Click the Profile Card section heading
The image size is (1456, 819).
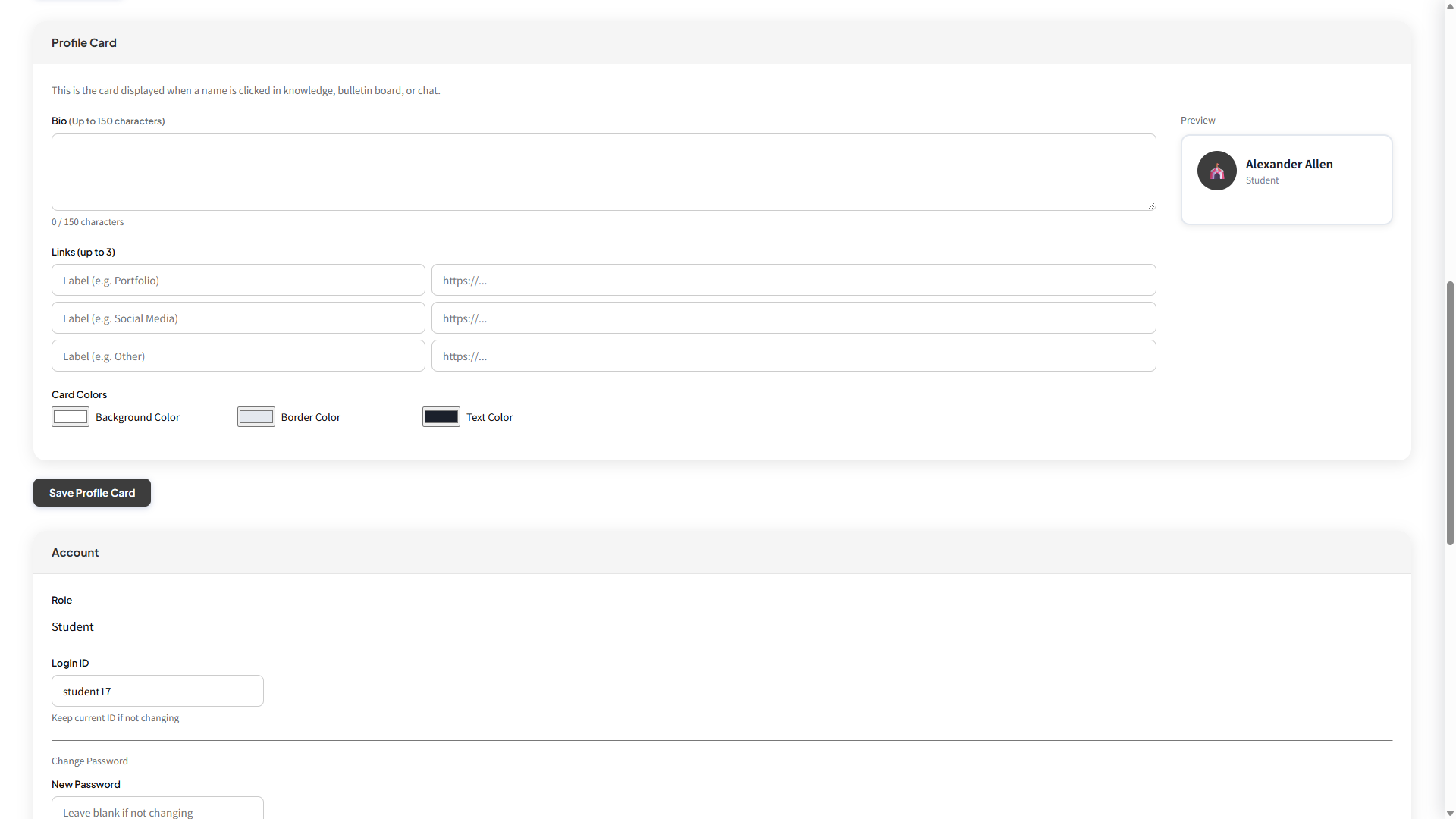click(84, 43)
